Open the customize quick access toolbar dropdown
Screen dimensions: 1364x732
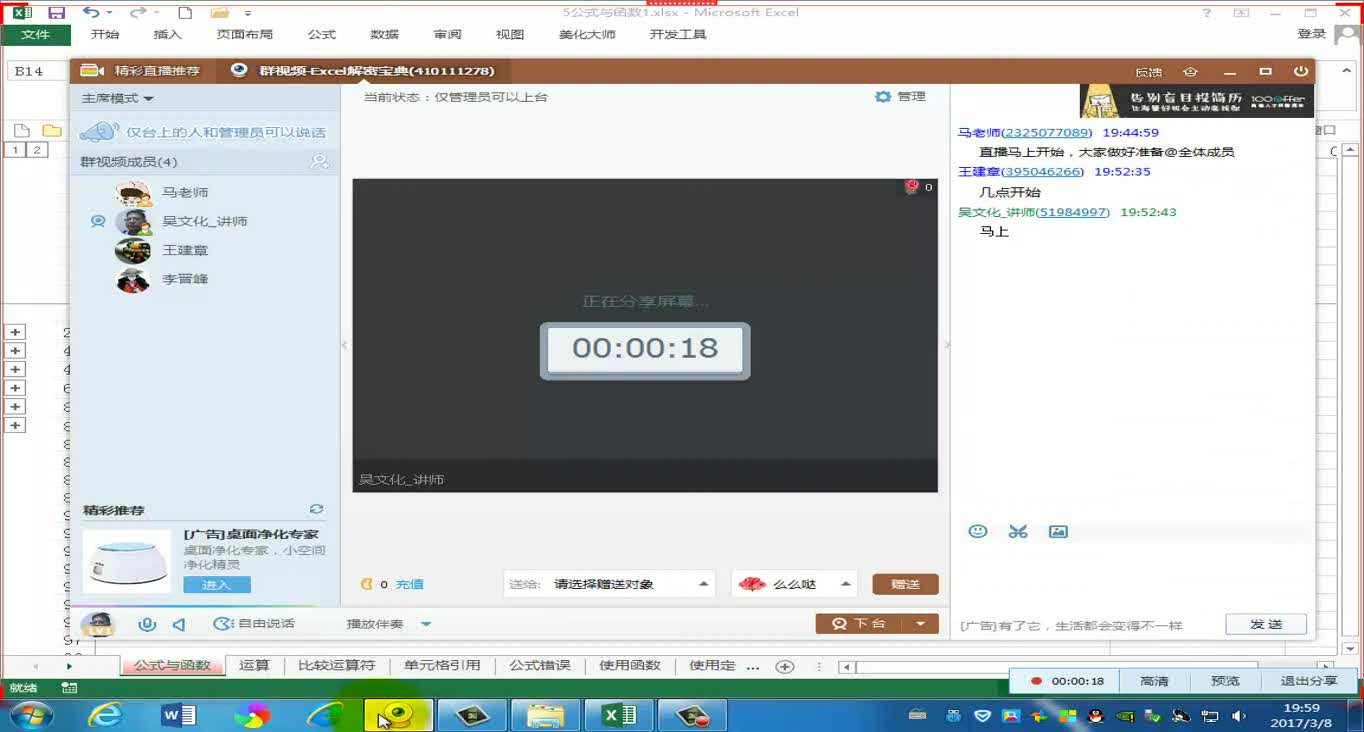[248, 13]
